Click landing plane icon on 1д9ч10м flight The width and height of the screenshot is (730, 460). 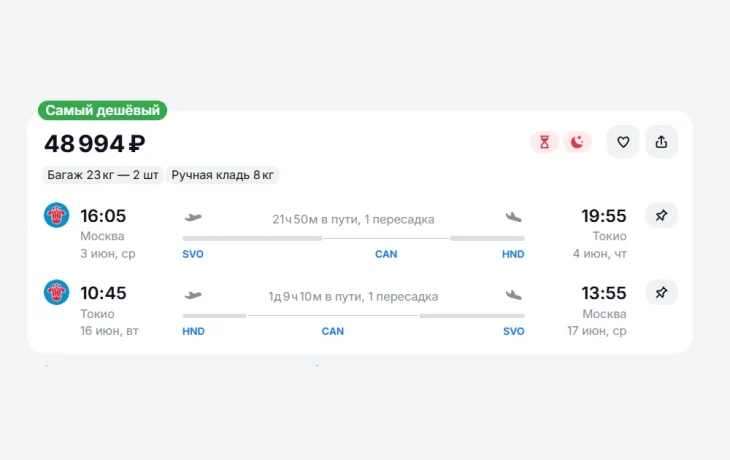point(514,295)
